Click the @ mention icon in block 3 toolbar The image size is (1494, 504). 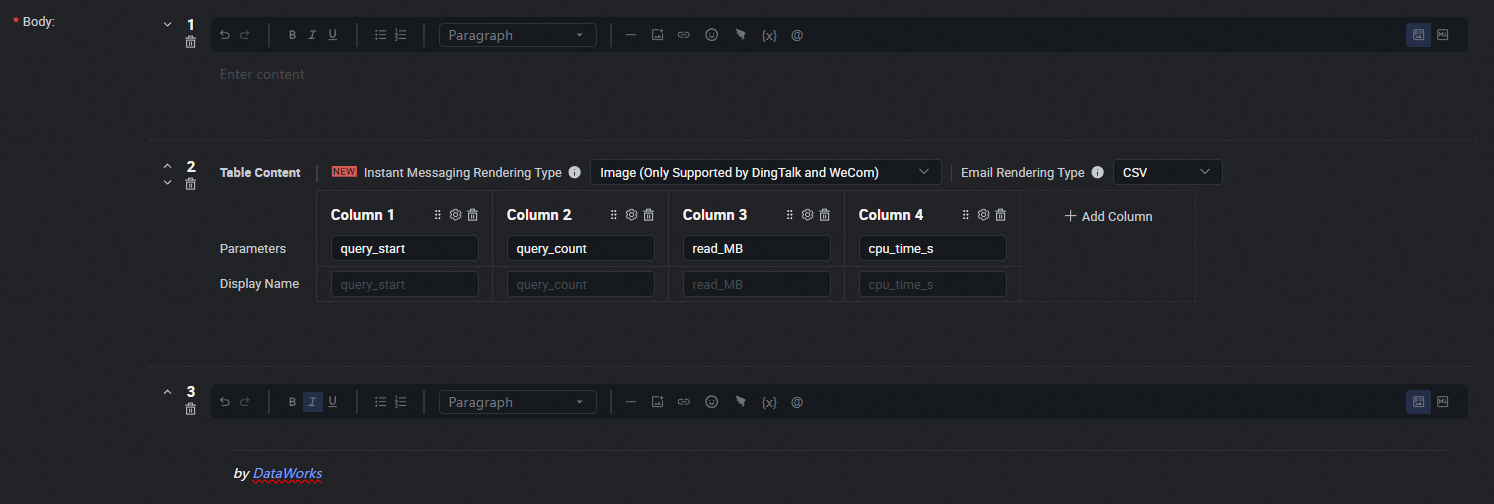tap(797, 402)
